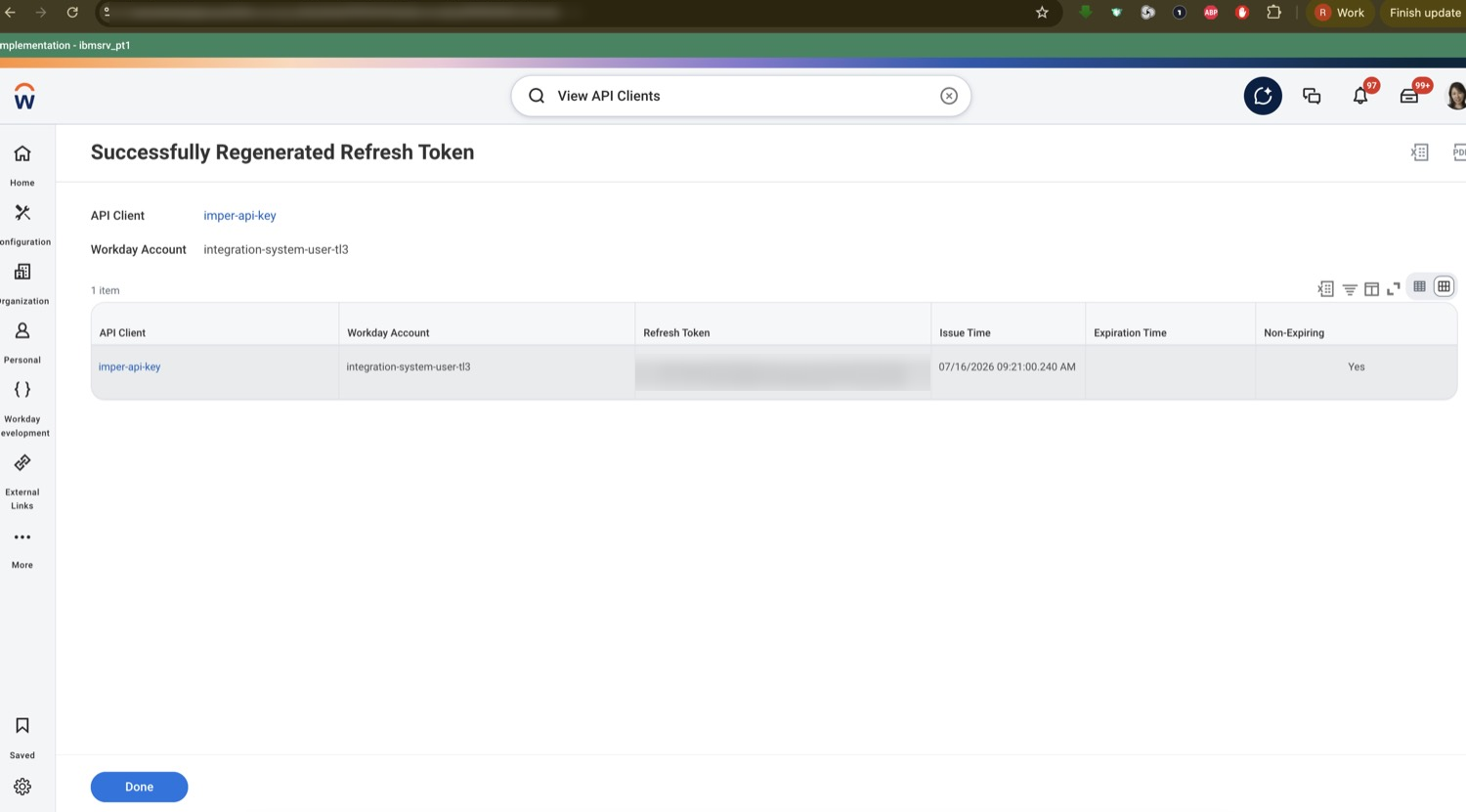The height and width of the screenshot is (812, 1466).
Task: Go back in the browser
Action: point(10,13)
